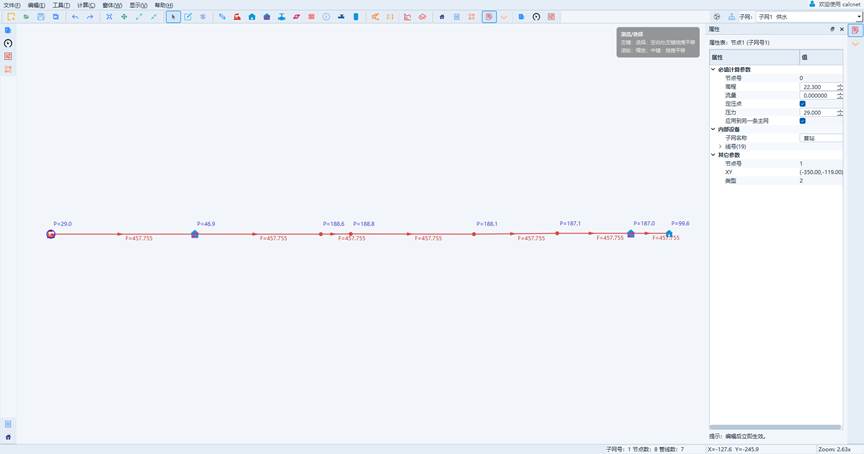Screen dimensions: 864x454
Task: Select the arrow pointer tool
Action: pos(173,17)
